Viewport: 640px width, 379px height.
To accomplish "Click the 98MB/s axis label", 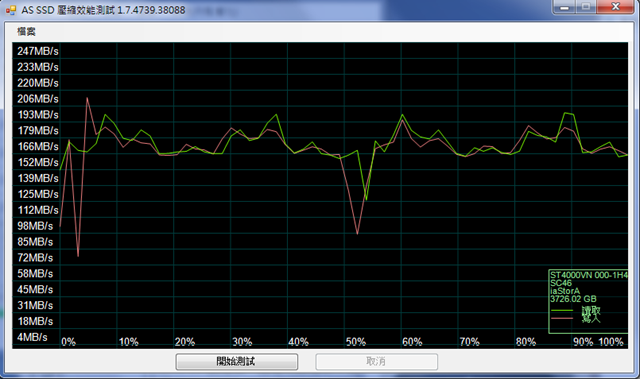I will click(x=35, y=226).
